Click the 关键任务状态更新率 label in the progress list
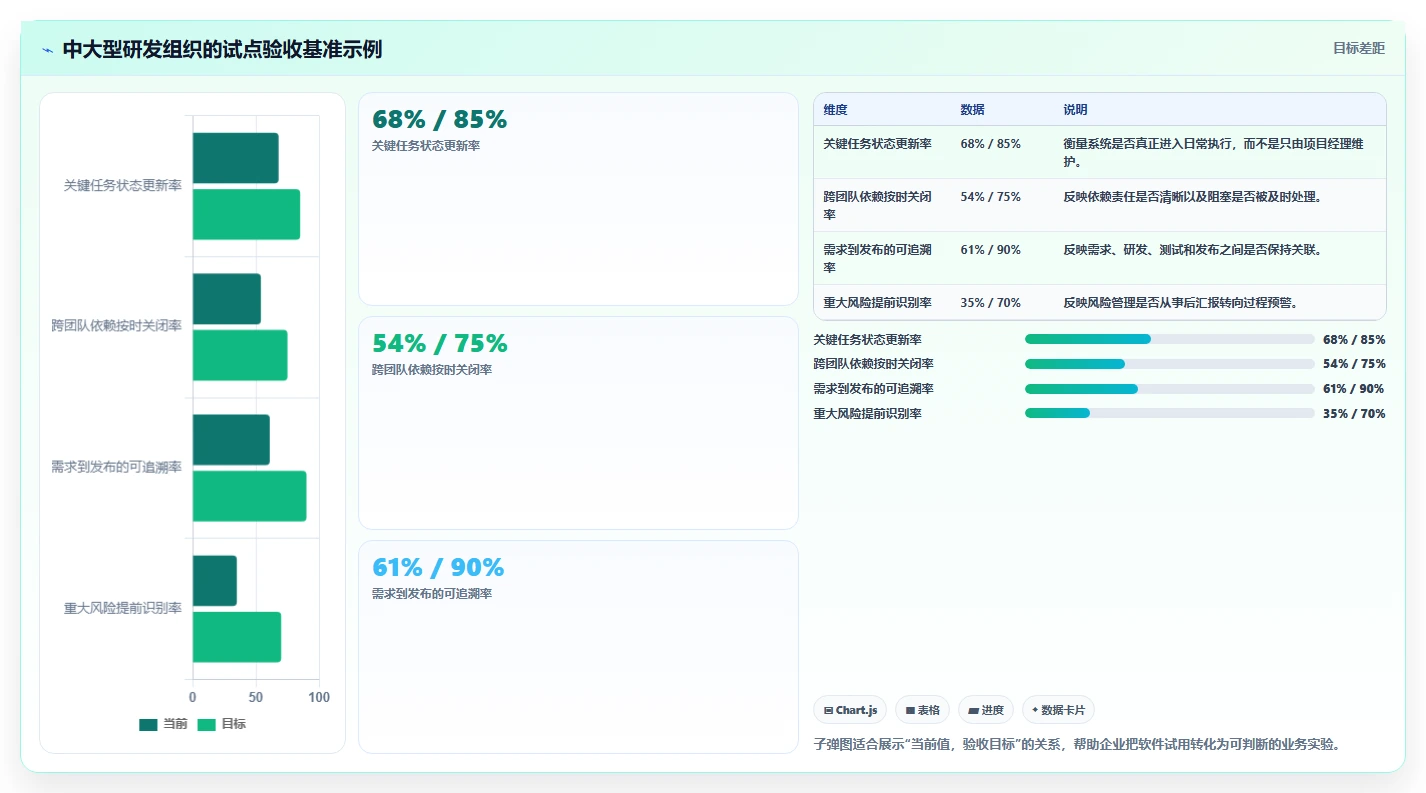 pos(868,340)
